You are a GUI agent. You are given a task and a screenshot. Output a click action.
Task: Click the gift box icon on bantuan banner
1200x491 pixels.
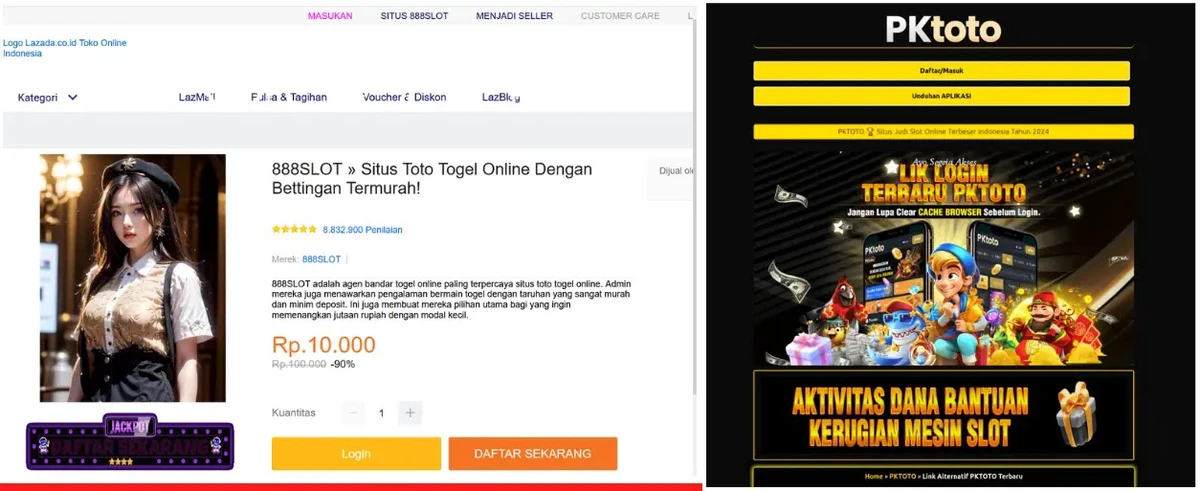(x=1076, y=413)
